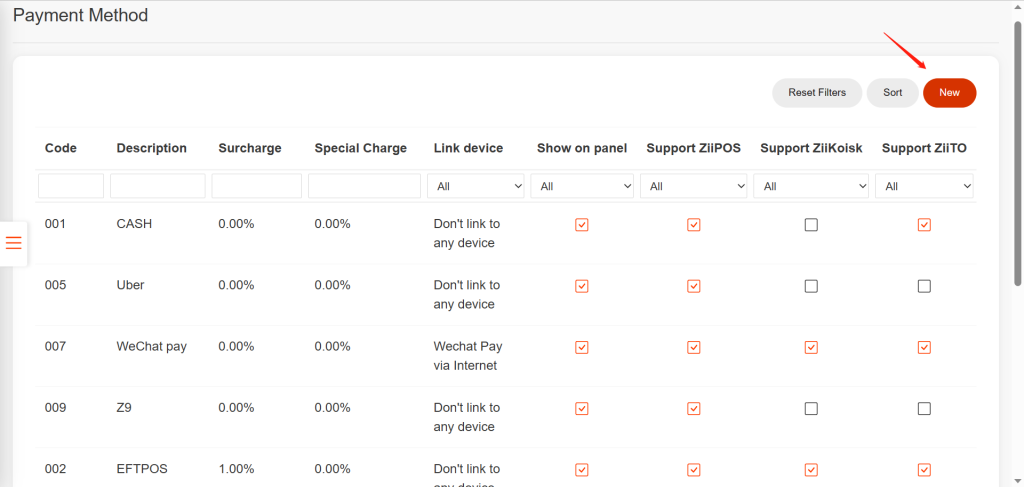Click the New payment method button

(949, 93)
